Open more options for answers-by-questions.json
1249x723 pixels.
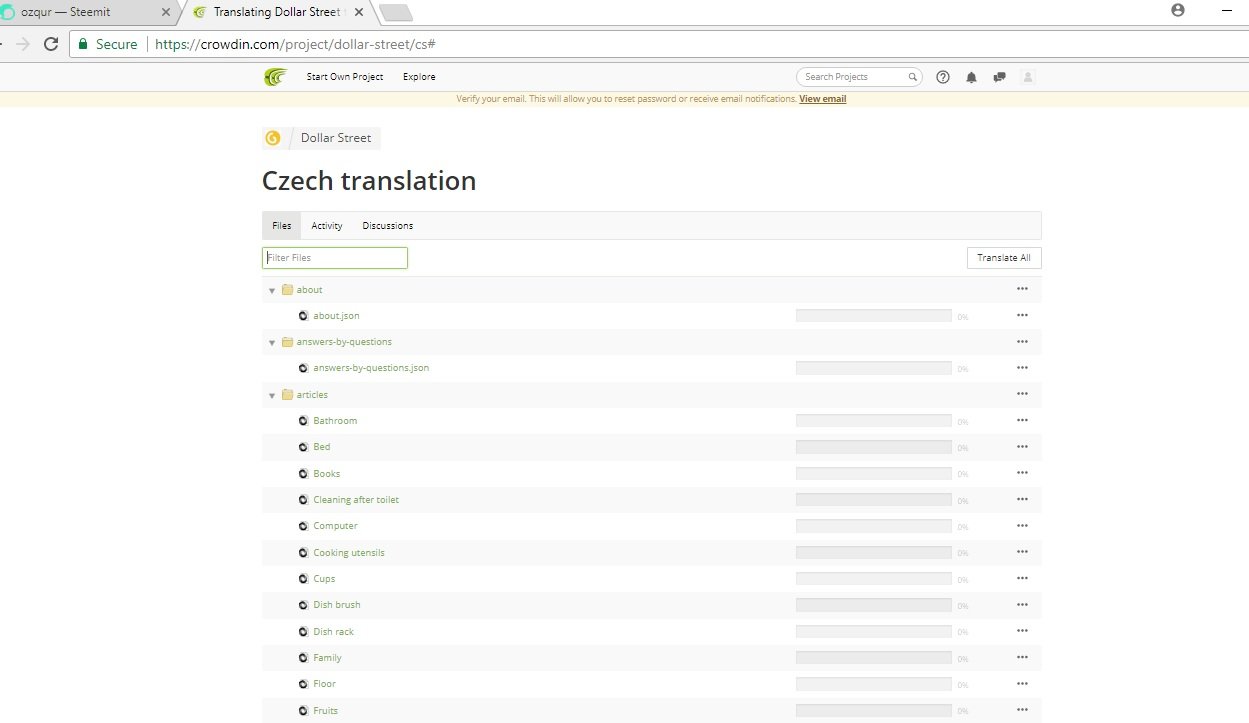click(1022, 368)
